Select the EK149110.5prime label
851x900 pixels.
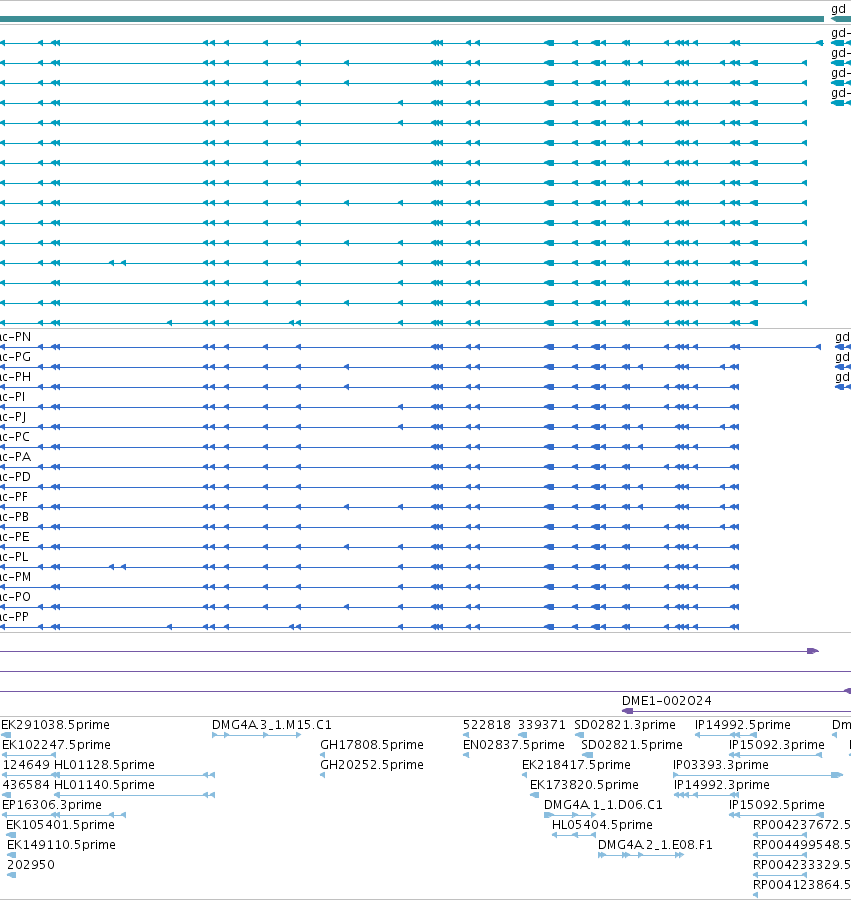[61, 845]
